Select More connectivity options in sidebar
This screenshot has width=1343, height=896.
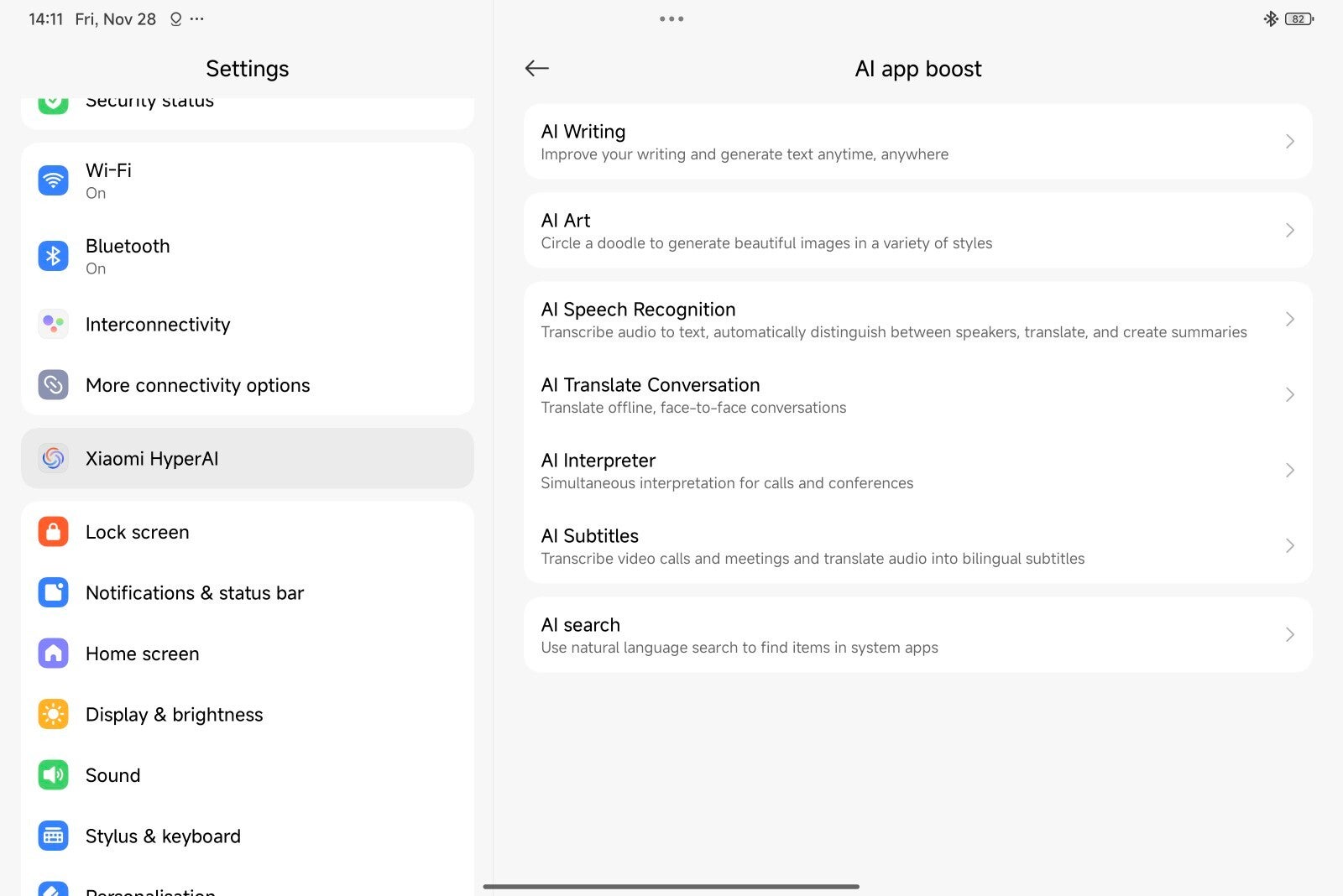click(197, 385)
